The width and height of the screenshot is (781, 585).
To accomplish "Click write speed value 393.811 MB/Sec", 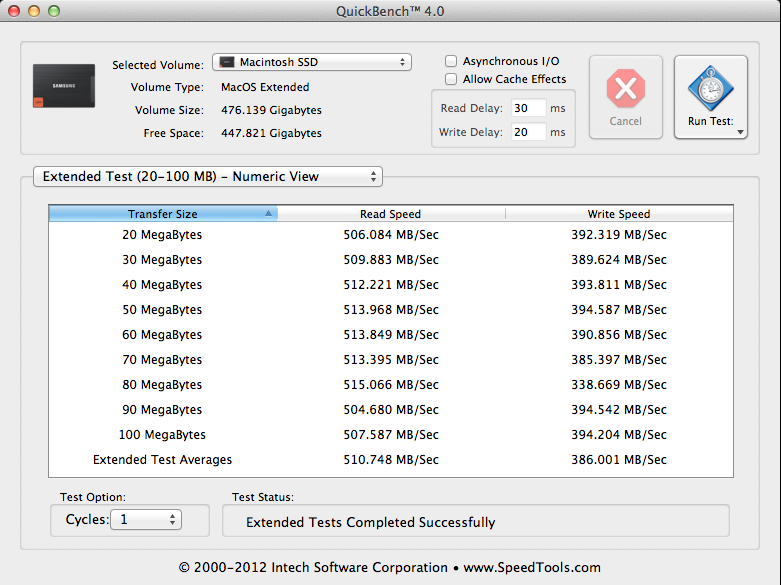I will click(619, 285).
